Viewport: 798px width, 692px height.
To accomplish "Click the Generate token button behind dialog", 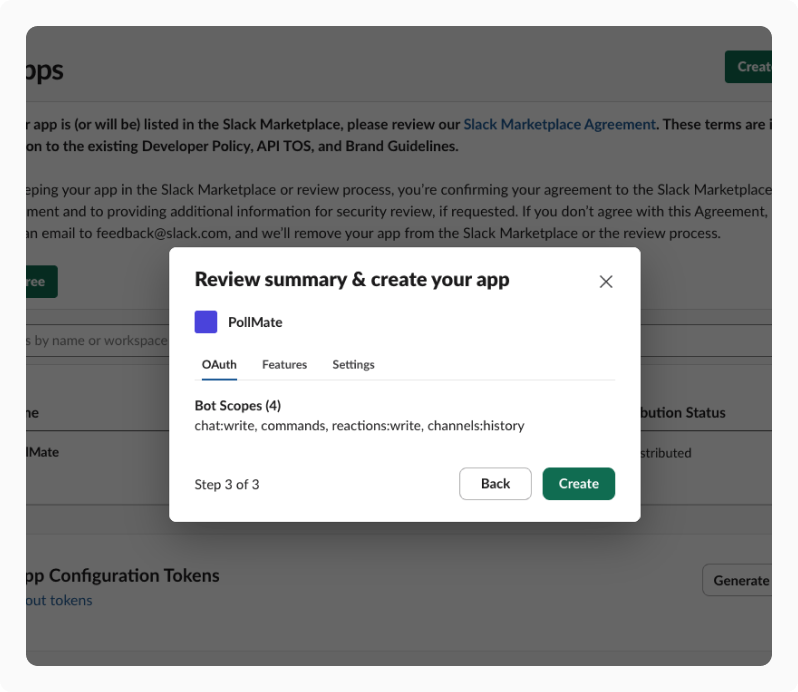I will pyautogui.click(x=737, y=580).
